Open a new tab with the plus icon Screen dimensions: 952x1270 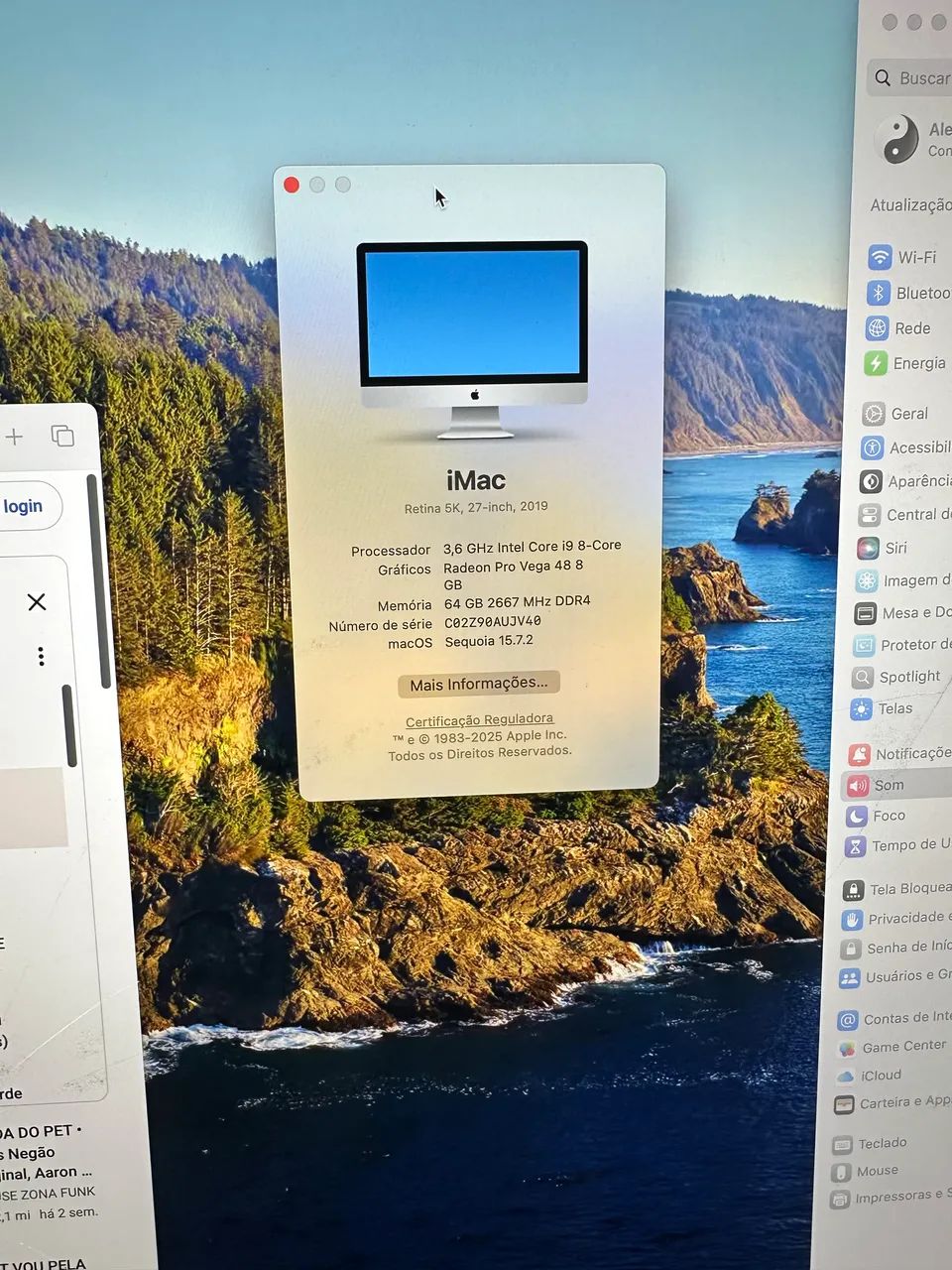click(x=14, y=437)
